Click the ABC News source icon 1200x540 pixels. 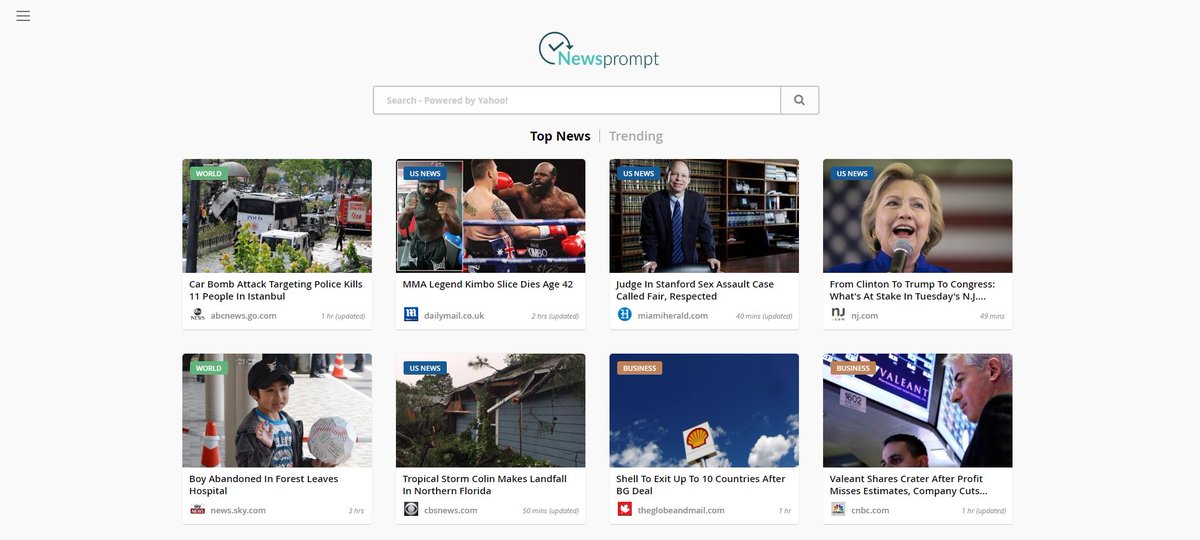pos(198,315)
